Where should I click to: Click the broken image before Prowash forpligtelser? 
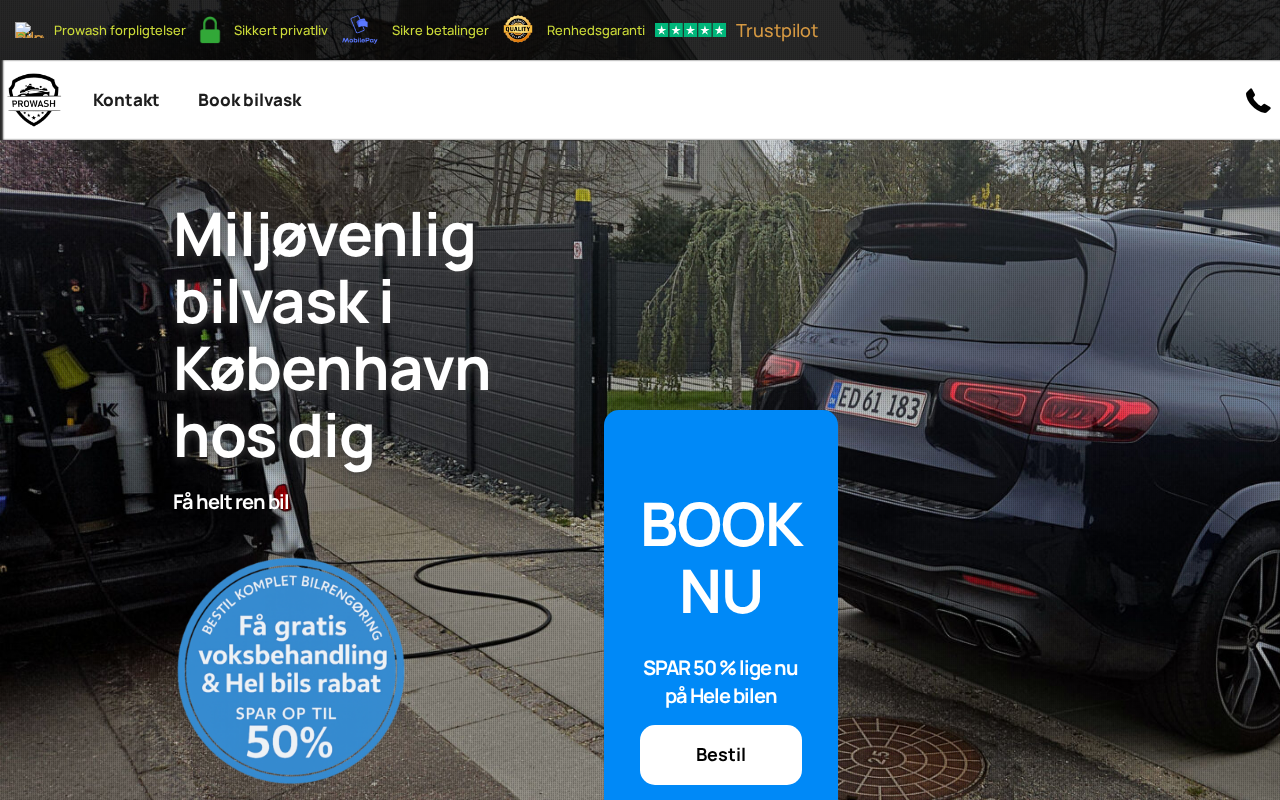click(x=29, y=30)
